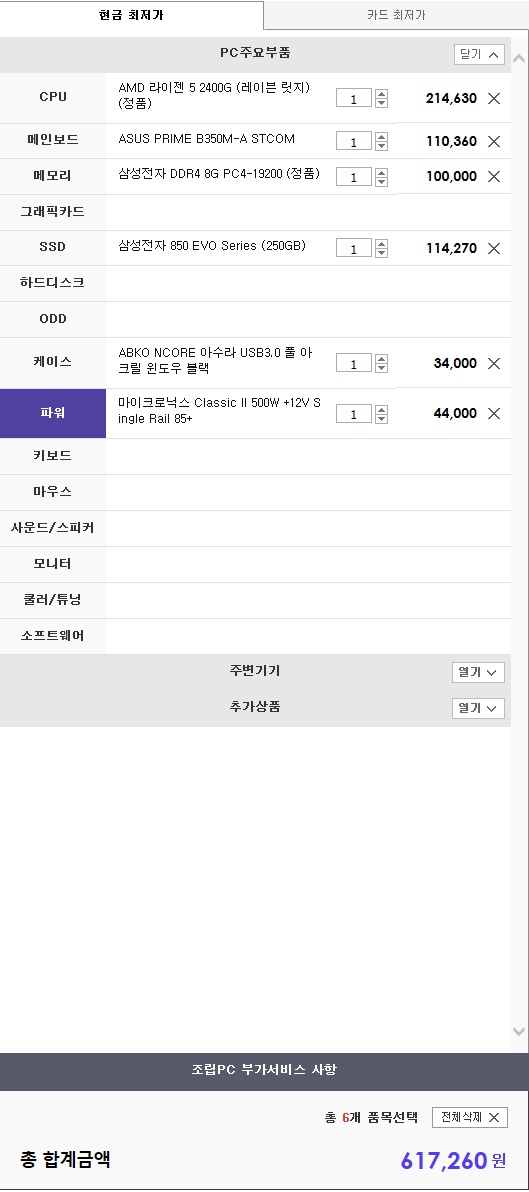
Task: Expand the 주변기기 section with 열기
Action: click(478, 672)
